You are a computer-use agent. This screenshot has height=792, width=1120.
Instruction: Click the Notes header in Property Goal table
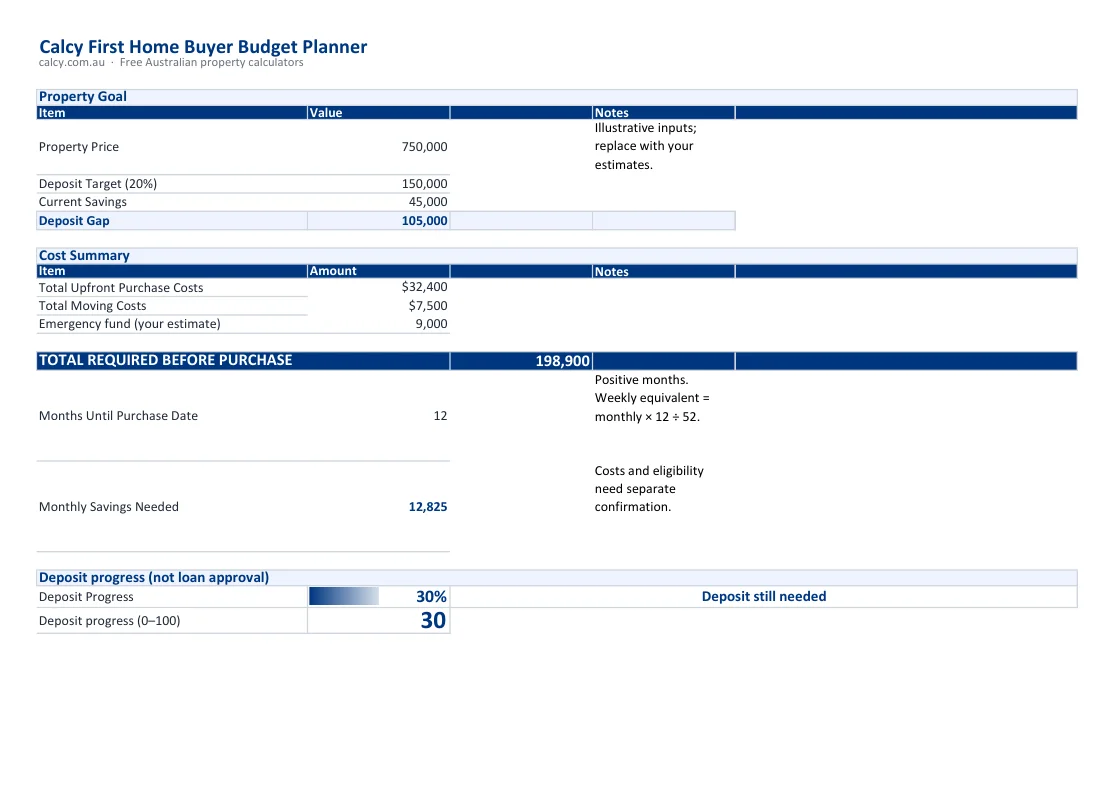tap(611, 113)
